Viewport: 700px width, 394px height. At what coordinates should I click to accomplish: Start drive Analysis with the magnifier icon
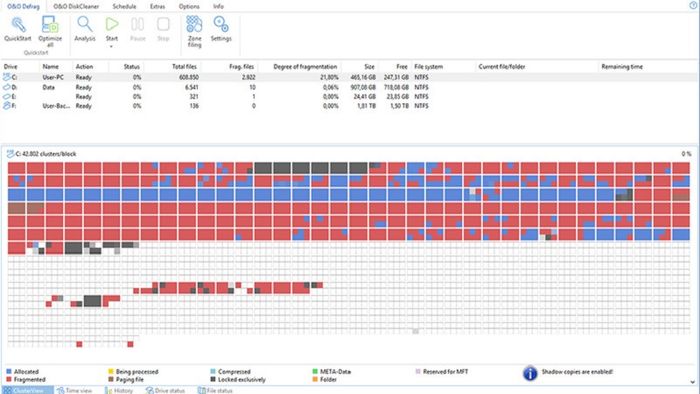pos(85,24)
